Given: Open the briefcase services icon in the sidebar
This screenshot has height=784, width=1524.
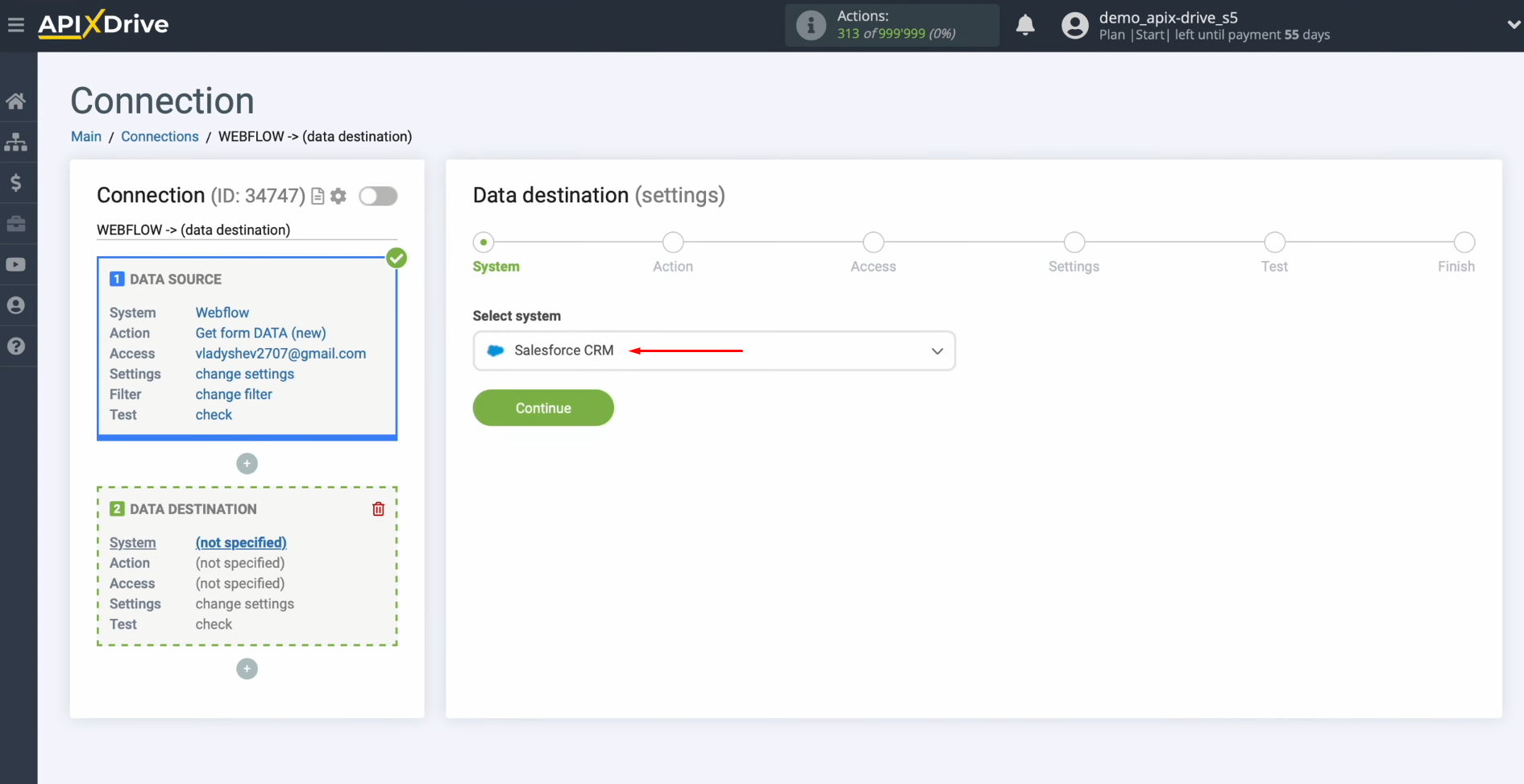Looking at the screenshot, I should click(x=17, y=223).
